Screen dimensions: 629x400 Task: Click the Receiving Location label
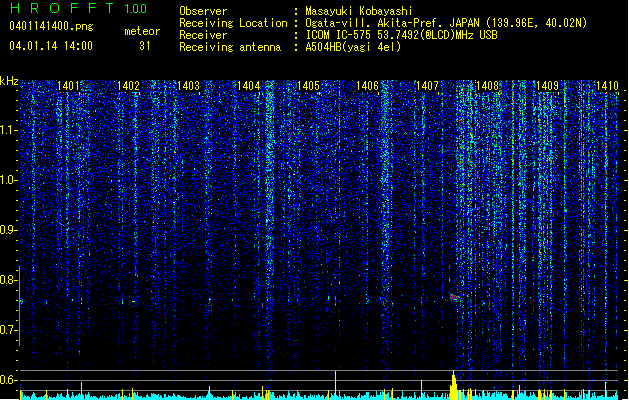tap(233, 23)
